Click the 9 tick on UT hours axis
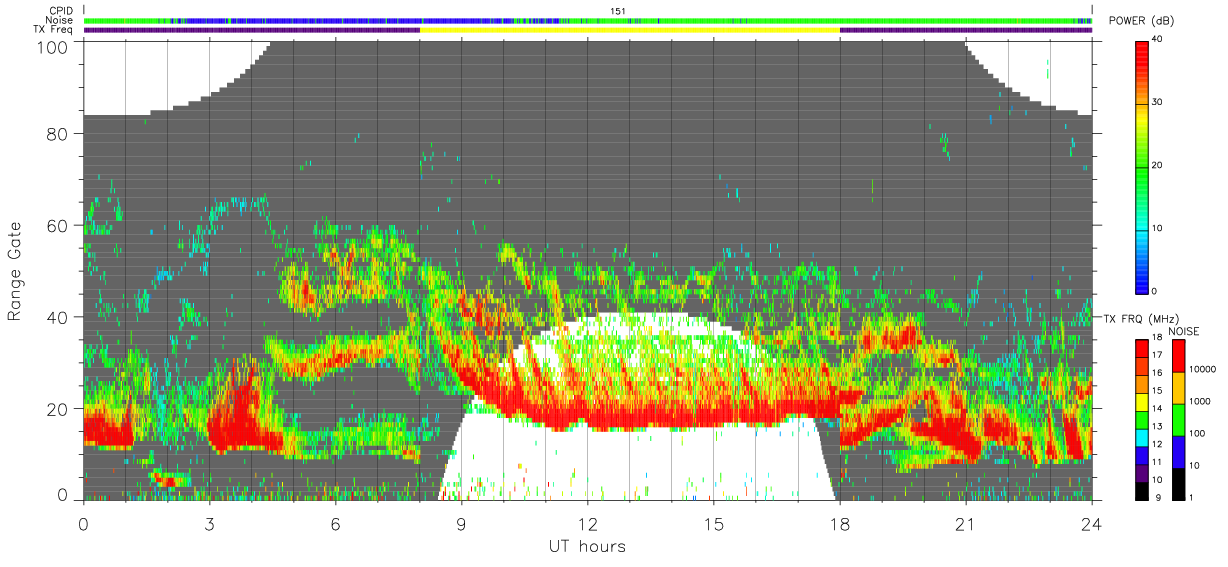This screenshot has height=567, width=1228. pyautogui.click(x=461, y=524)
